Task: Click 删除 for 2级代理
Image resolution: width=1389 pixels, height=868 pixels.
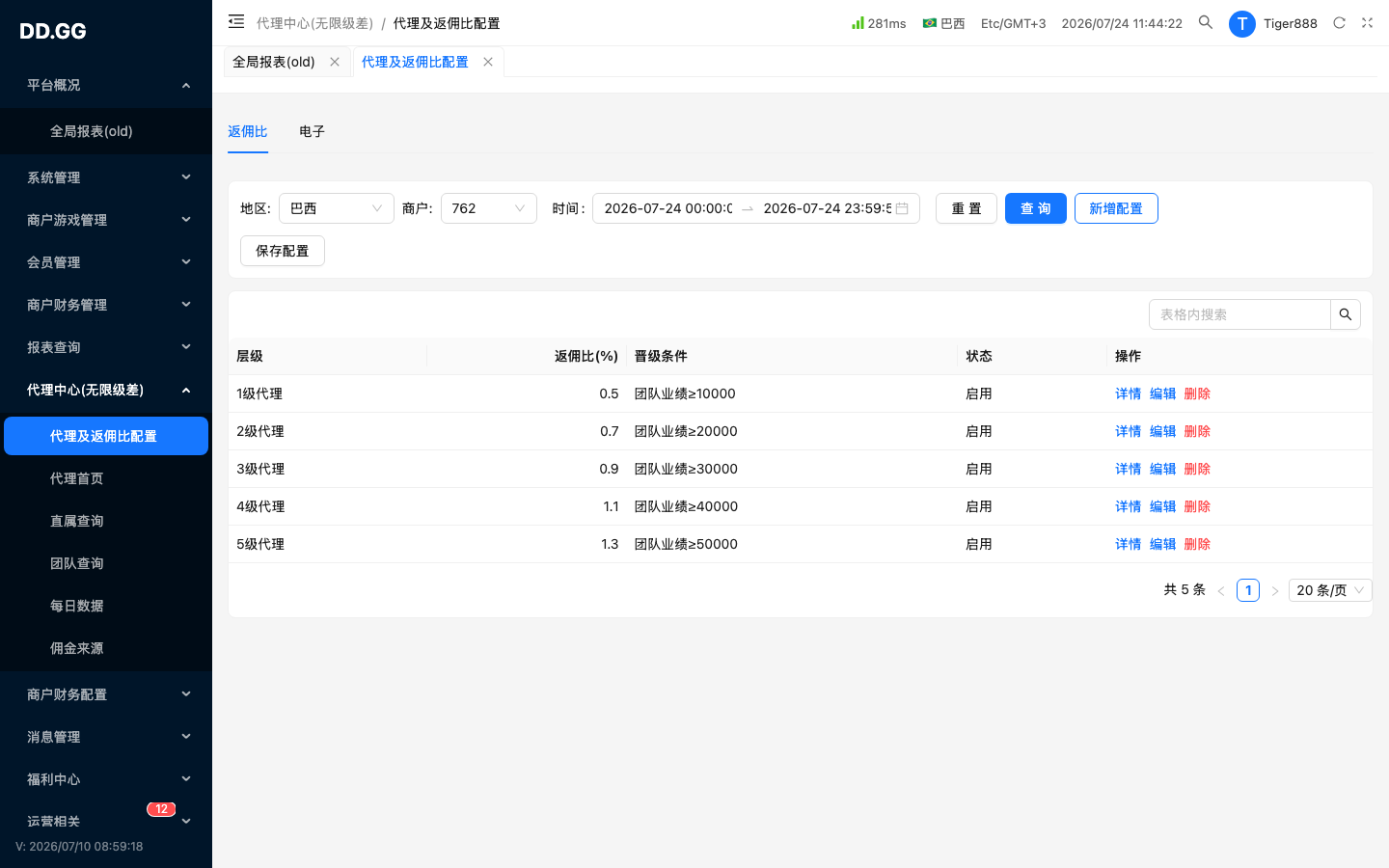Action: [x=1197, y=431]
